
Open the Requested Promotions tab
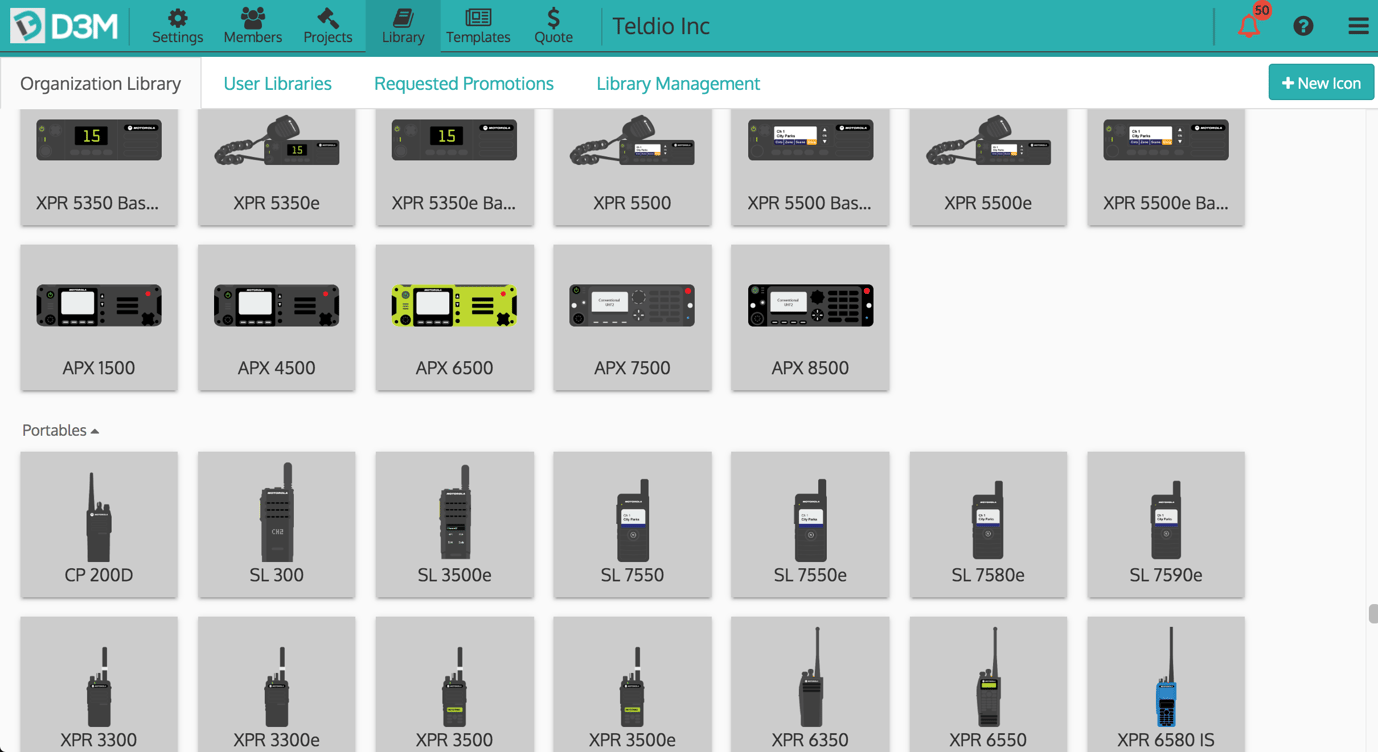pyautogui.click(x=463, y=84)
